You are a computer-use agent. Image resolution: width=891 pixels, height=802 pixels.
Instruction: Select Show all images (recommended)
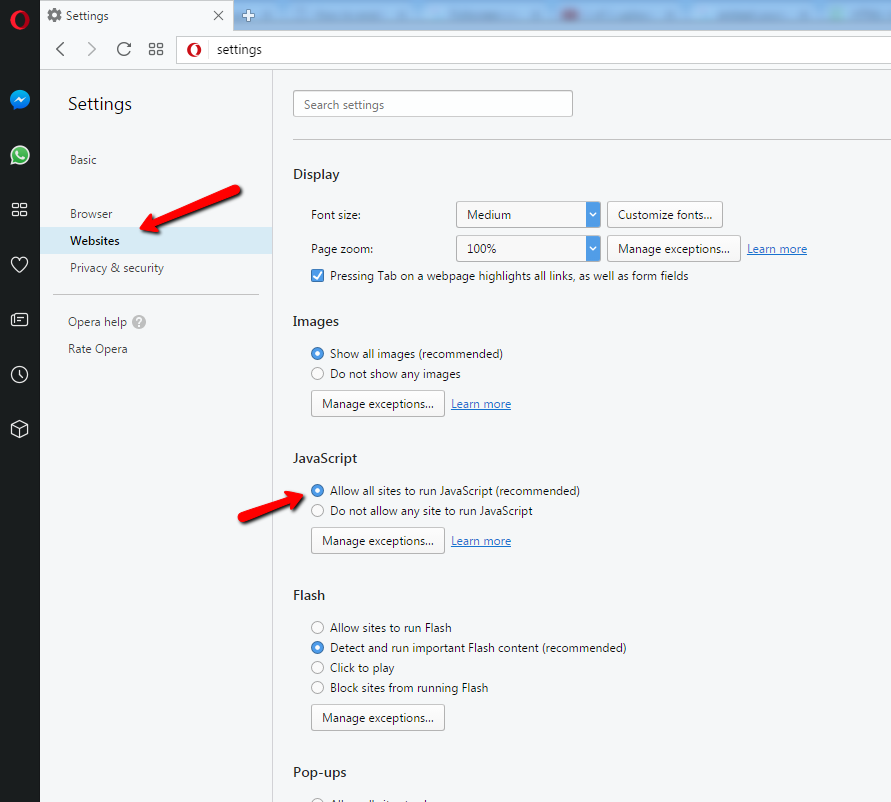click(x=318, y=354)
